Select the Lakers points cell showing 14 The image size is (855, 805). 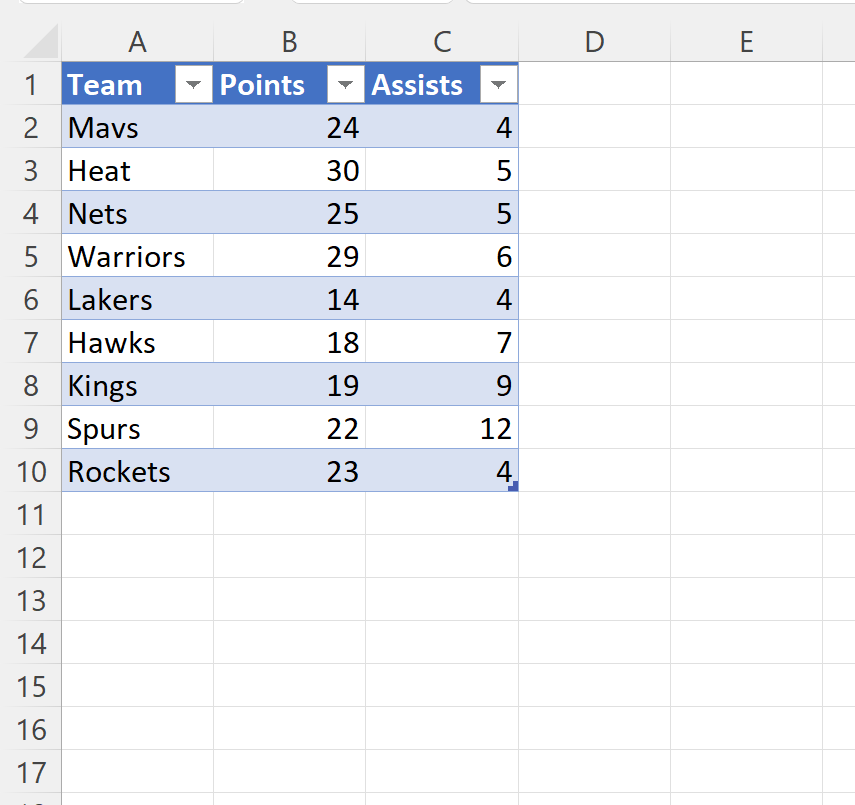[289, 300]
